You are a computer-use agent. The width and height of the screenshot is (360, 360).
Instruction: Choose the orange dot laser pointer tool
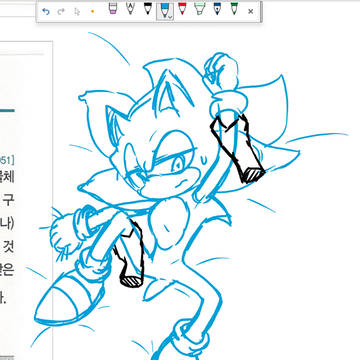click(92, 11)
